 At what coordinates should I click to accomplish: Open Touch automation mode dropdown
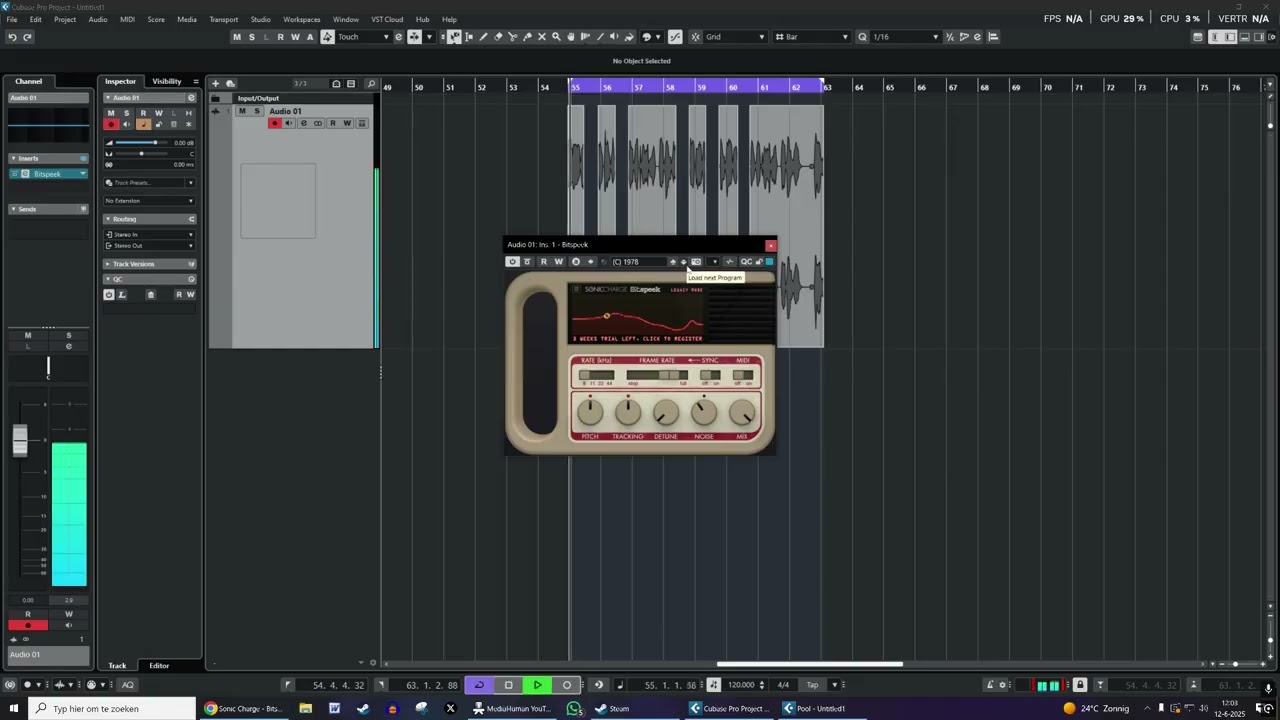tap(363, 37)
